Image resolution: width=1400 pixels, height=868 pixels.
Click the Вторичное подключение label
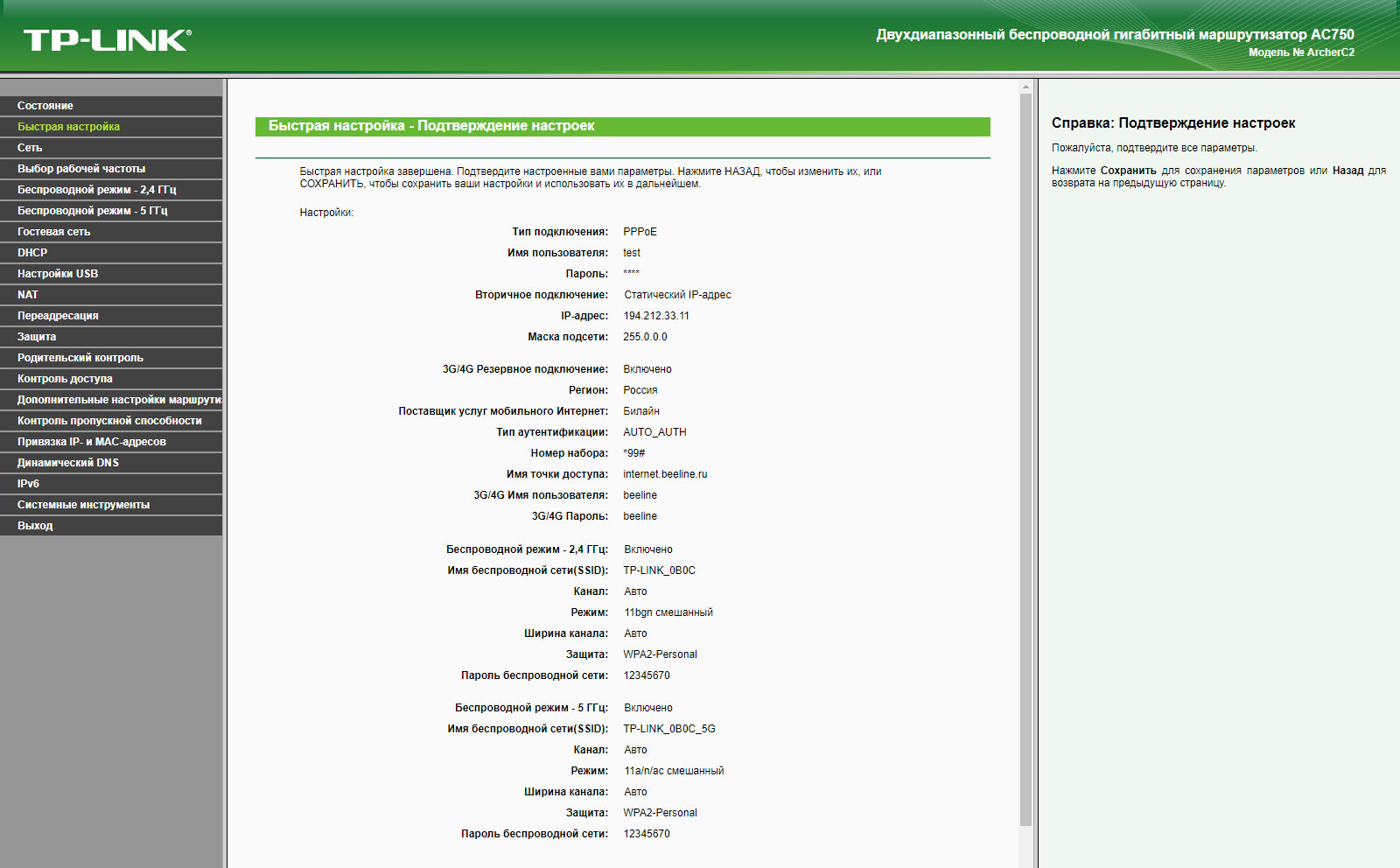(542, 295)
